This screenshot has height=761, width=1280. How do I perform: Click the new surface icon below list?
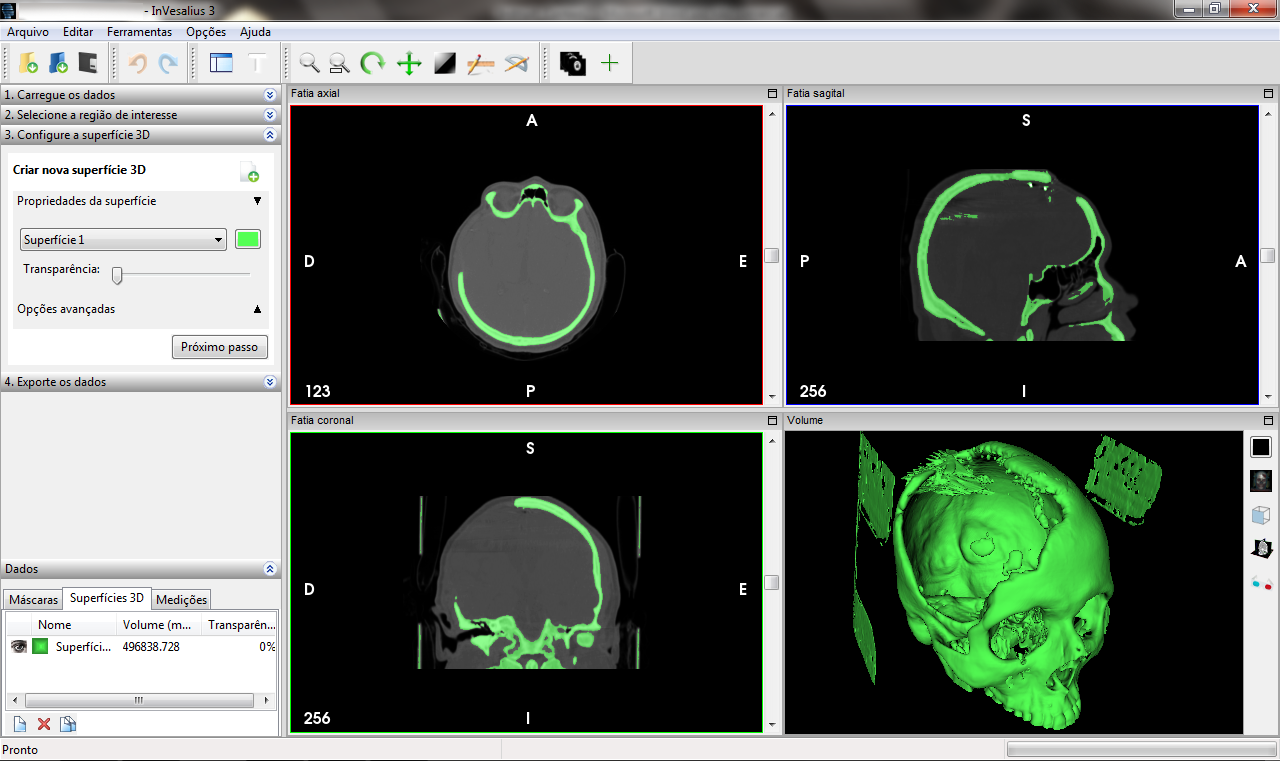point(19,724)
